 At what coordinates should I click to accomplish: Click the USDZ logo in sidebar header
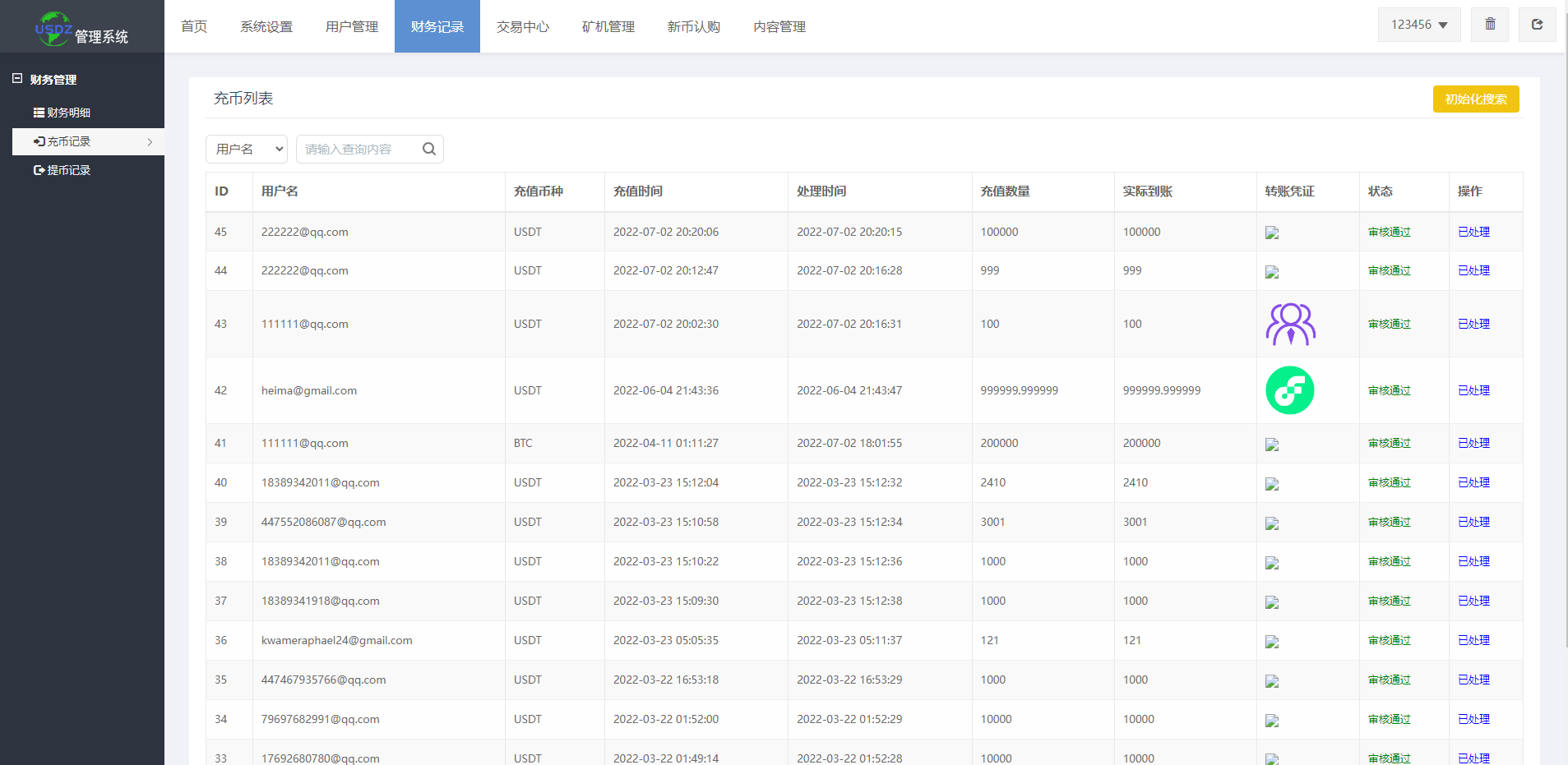[x=54, y=29]
